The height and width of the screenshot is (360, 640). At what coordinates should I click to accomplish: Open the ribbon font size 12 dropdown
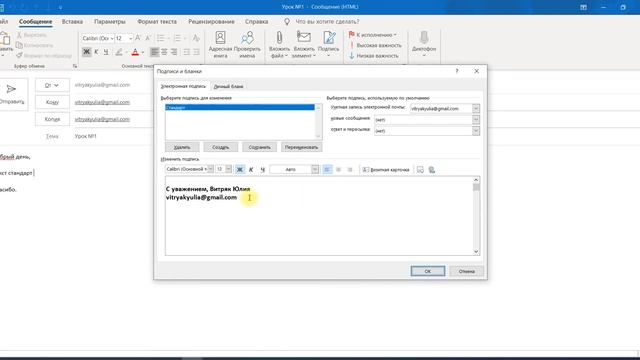[x=131, y=38]
